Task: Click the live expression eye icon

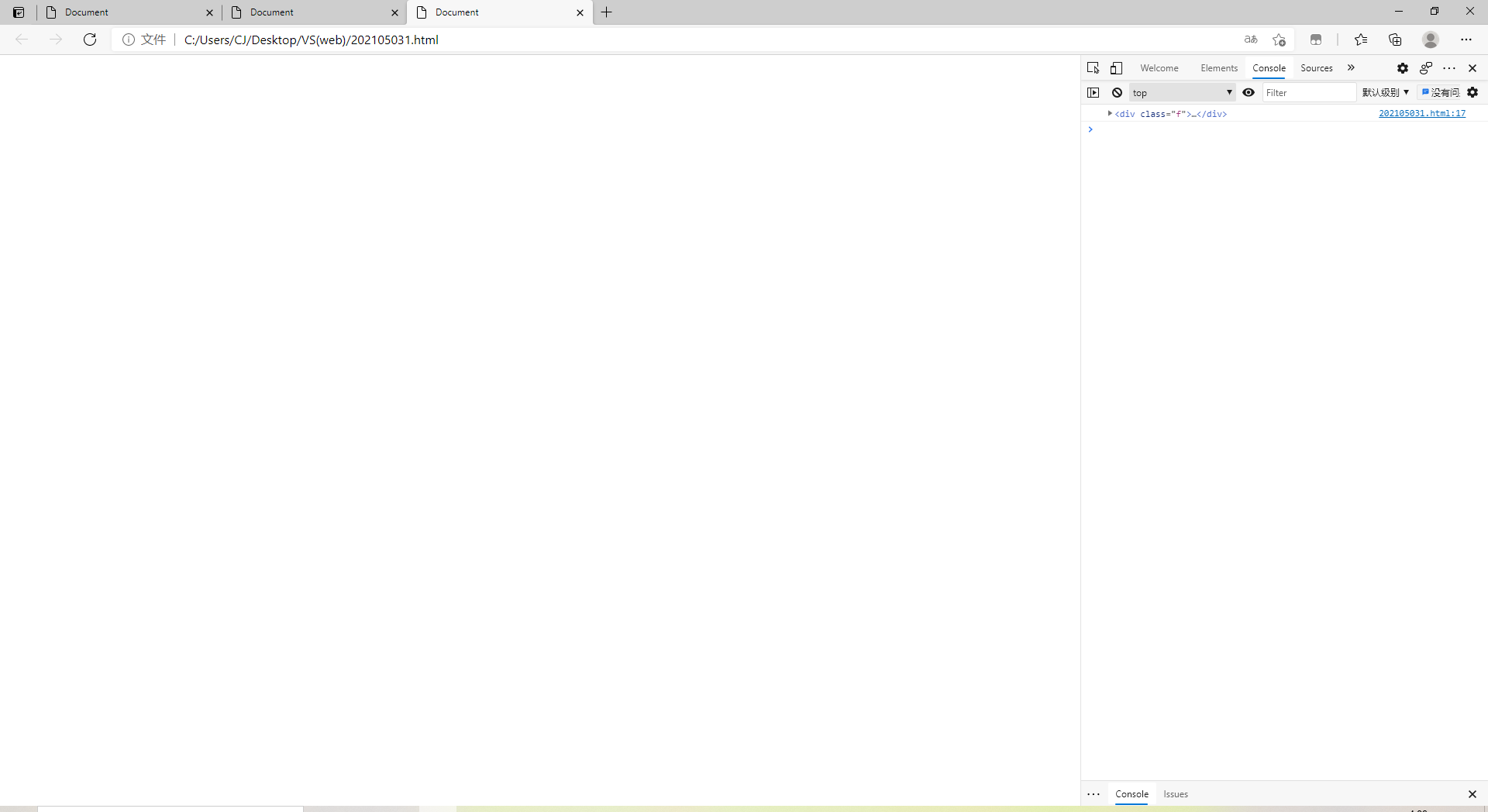Action: coord(1248,92)
